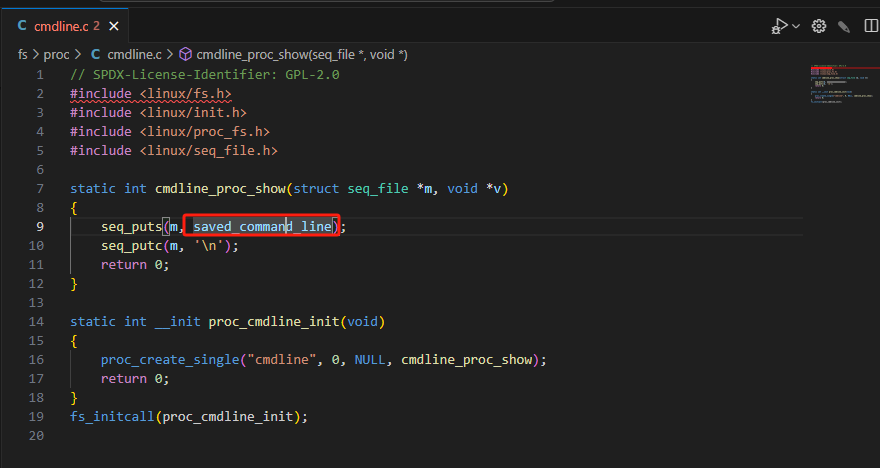Open the cmdline_proc_show symbol breadcrumb
This screenshot has height=468, width=880.
tap(301, 54)
